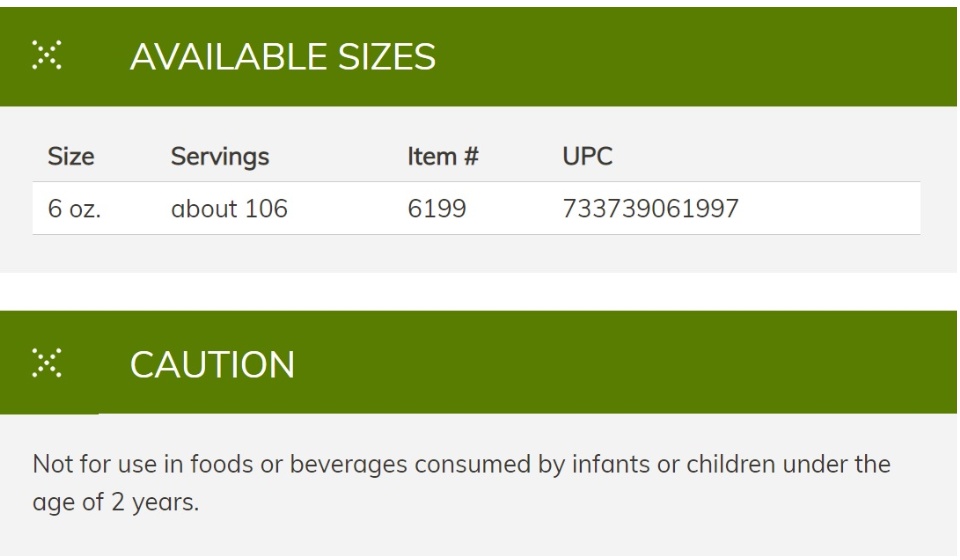The image size is (960, 560).
Task: Select the Item # column header
Action: click(x=443, y=157)
